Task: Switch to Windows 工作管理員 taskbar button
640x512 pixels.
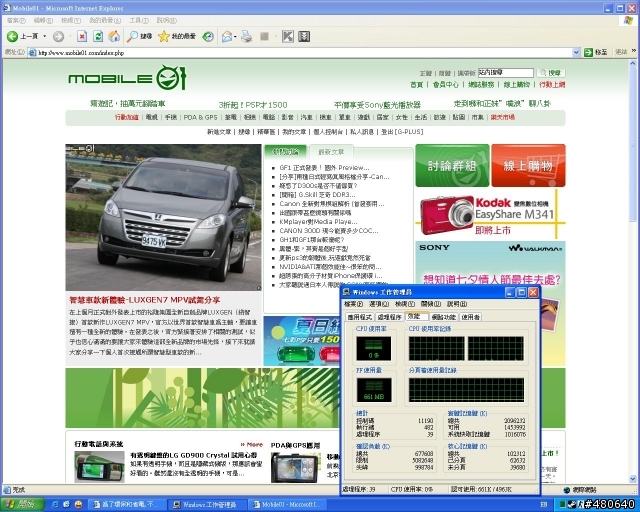Action: click(x=208, y=505)
